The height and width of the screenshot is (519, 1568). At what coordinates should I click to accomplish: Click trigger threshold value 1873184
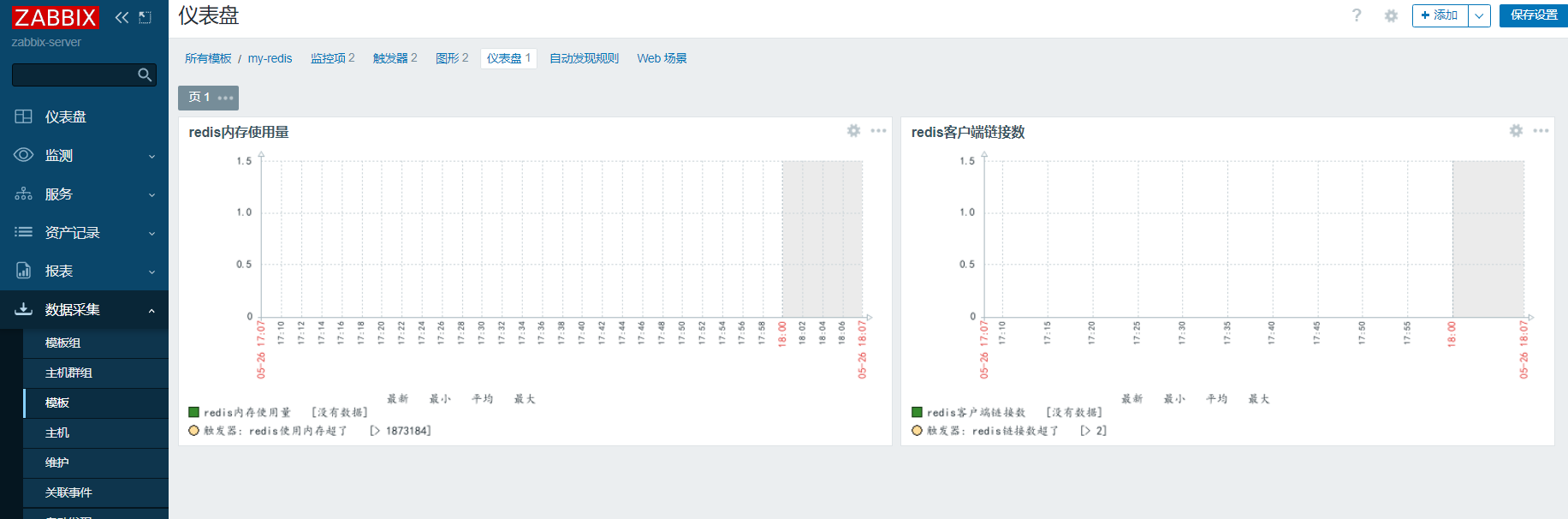click(407, 431)
